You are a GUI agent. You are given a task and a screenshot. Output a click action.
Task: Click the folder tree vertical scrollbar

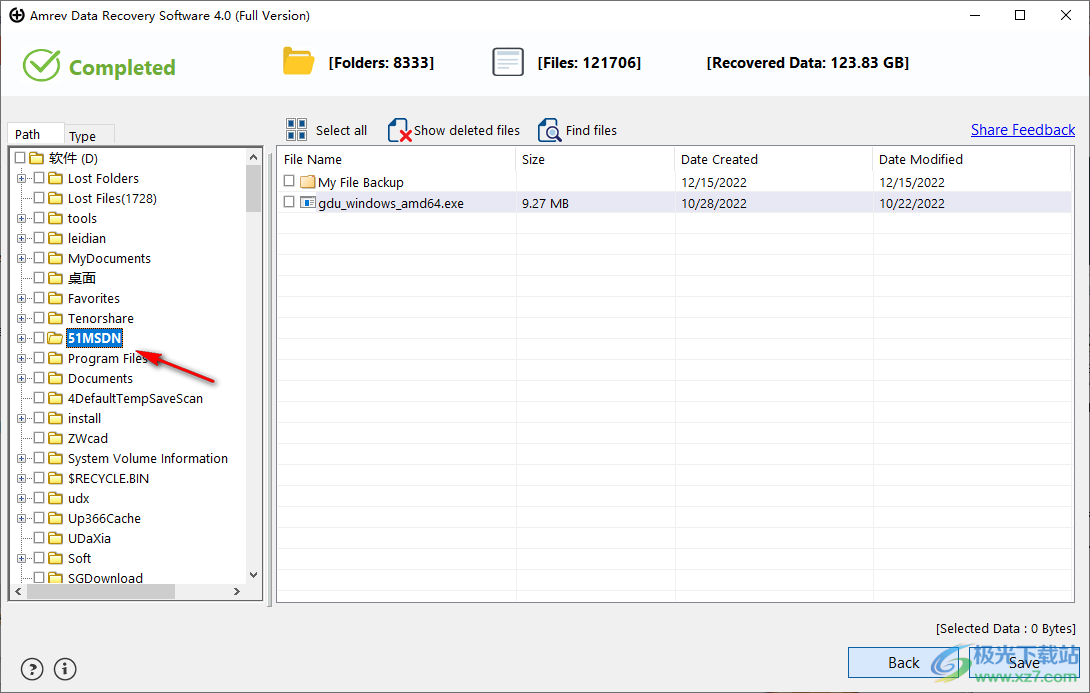pos(253,380)
